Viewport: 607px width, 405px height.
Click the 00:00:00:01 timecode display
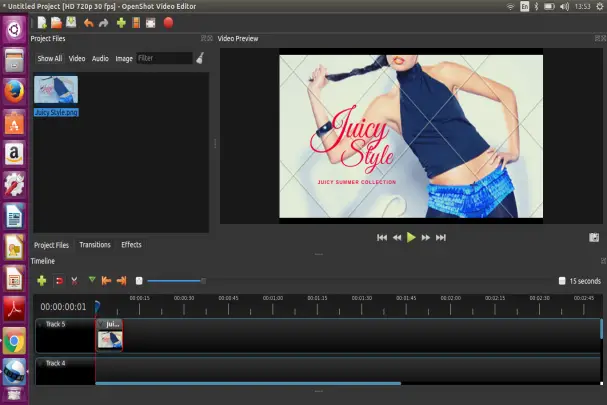[x=63, y=307]
